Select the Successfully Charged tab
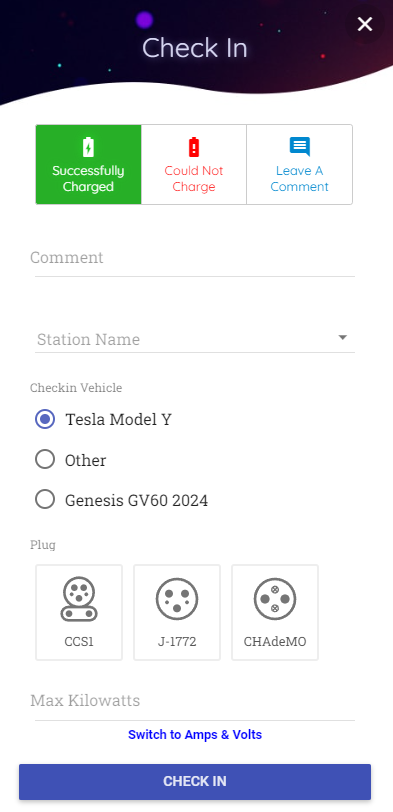The height and width of the screenshot is (812, 393). [x=88, y=165]
